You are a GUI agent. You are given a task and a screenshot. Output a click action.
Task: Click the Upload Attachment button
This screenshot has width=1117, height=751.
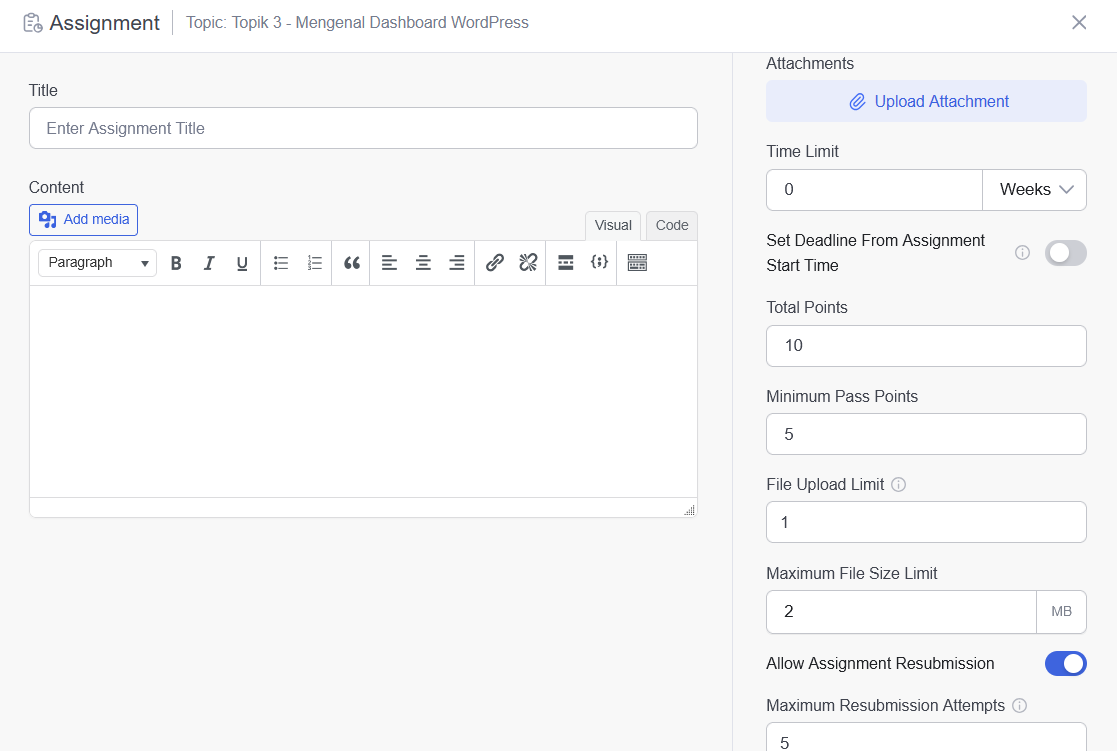(x=926, y=101)
